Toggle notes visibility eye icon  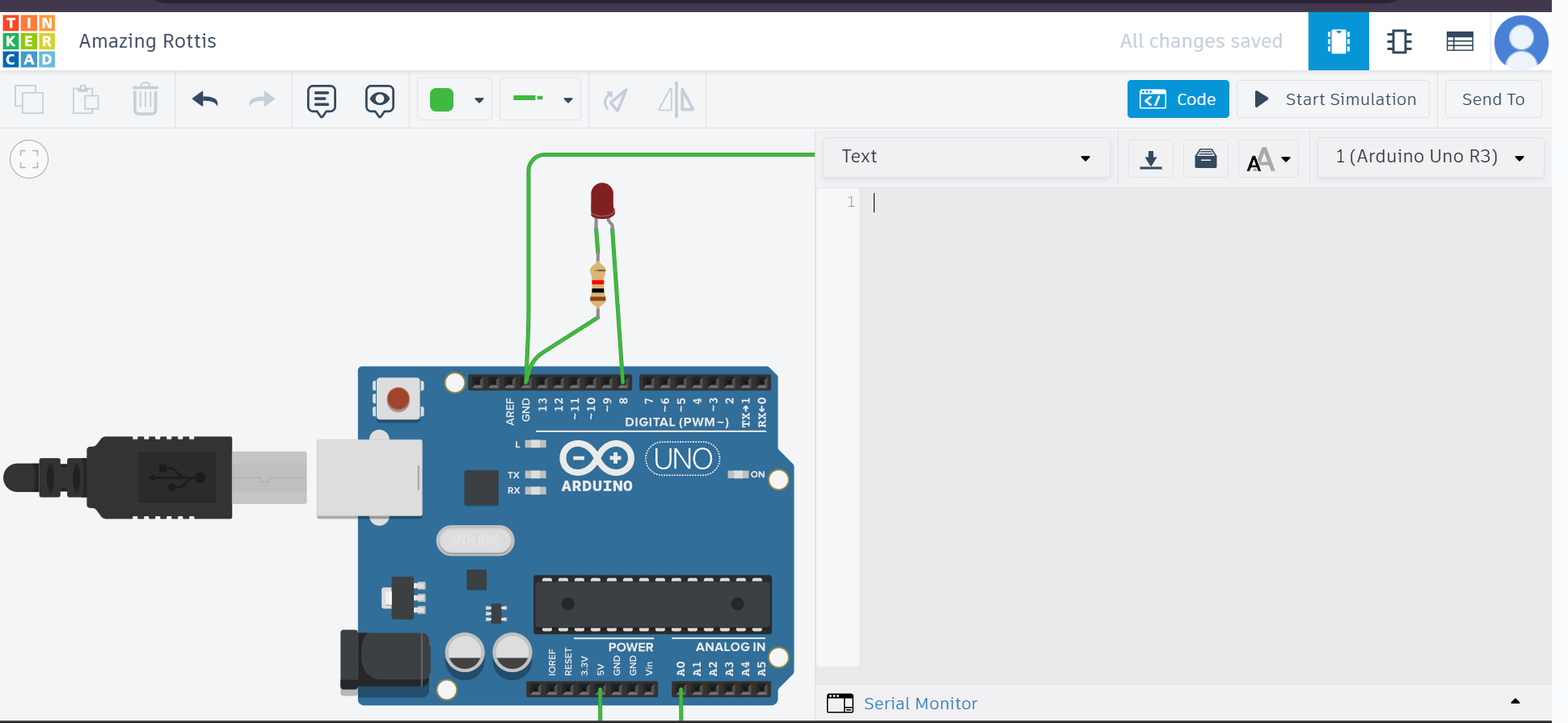[x=380, y=100]
